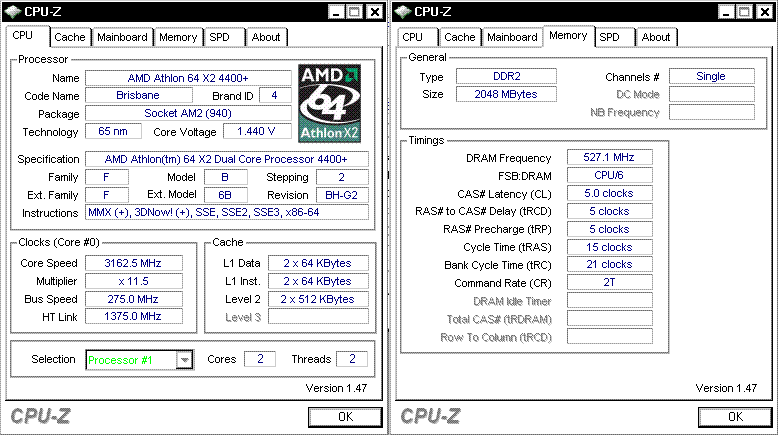
Task: Click the Code Name value Brisbane
Action: point(138,95)
